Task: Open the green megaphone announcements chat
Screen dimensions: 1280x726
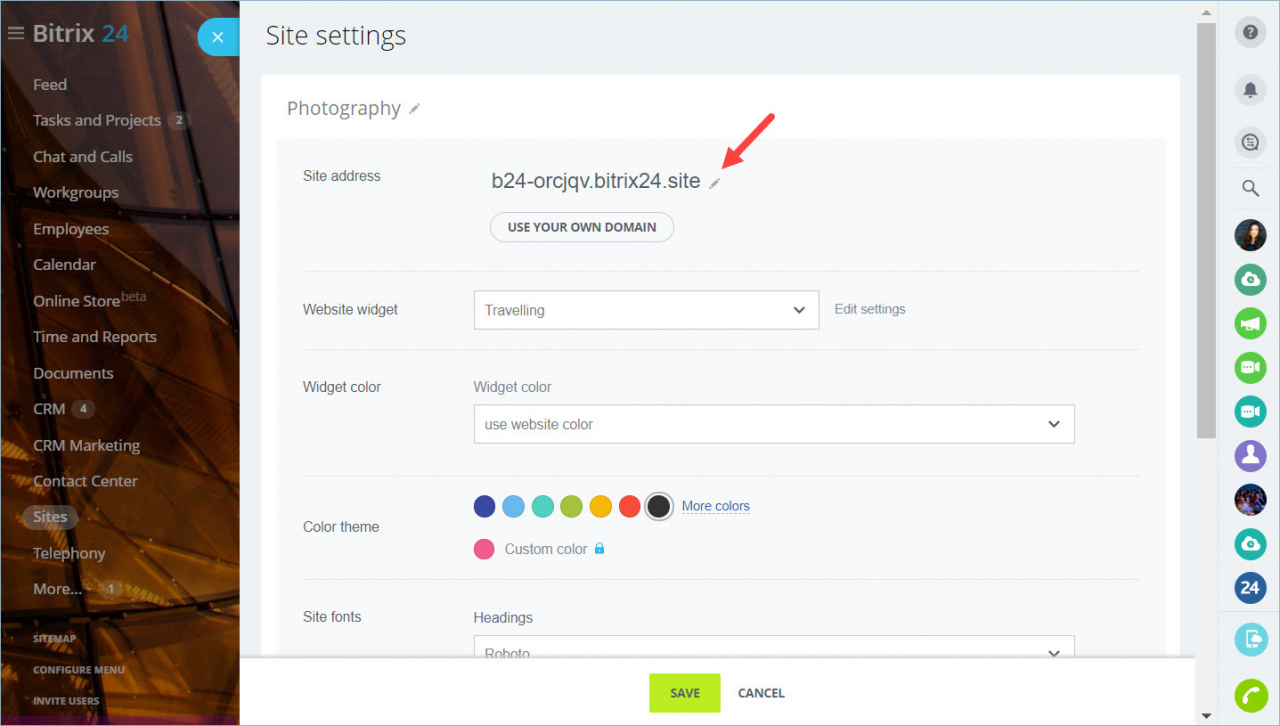Action: tap(1250, 324)
